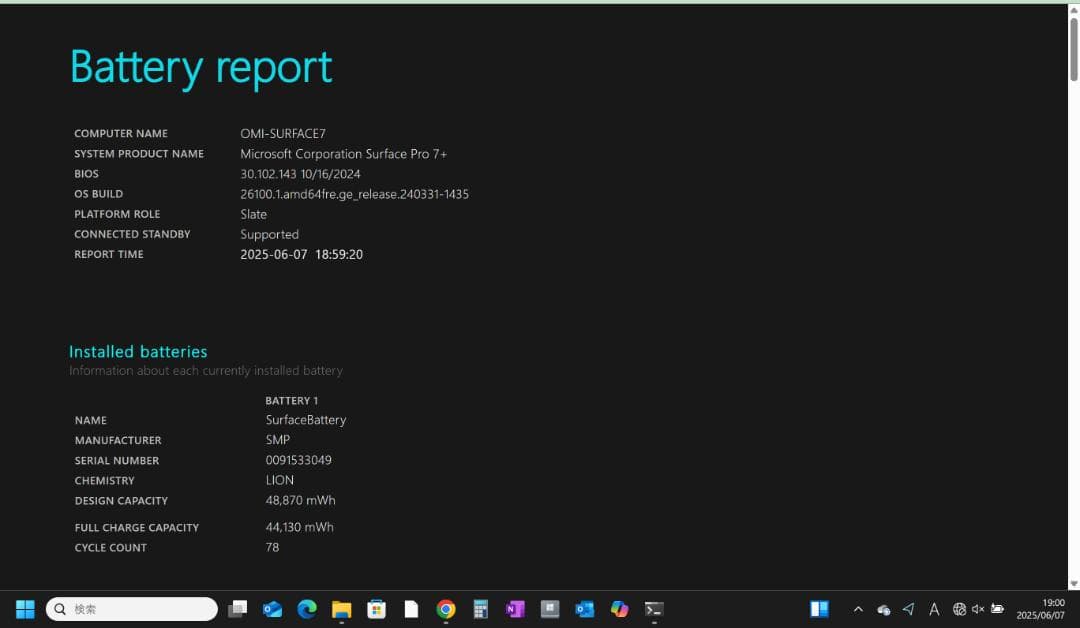The height and width of the screenshot is (628, 1080).
Task: Click the 'BATTERY 1' column header
Action: (x=291, y=400)
